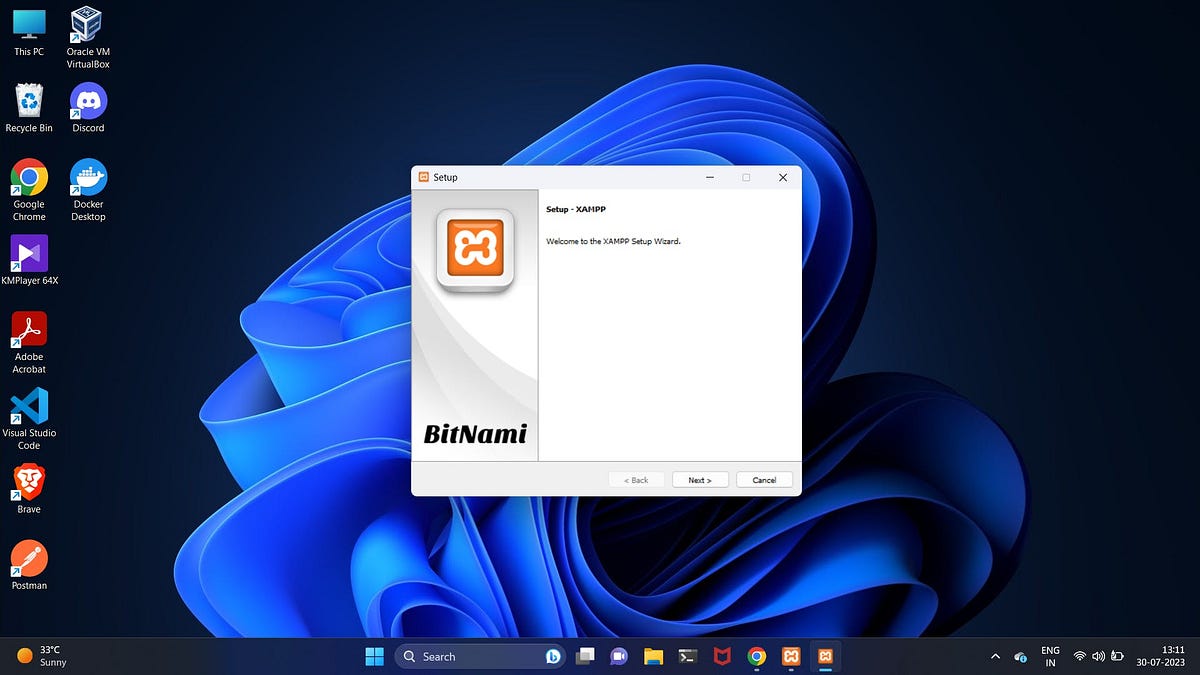1200x675 pixels.
Task: Open the ENG IN language switcher
Action: coord(1050,656)
